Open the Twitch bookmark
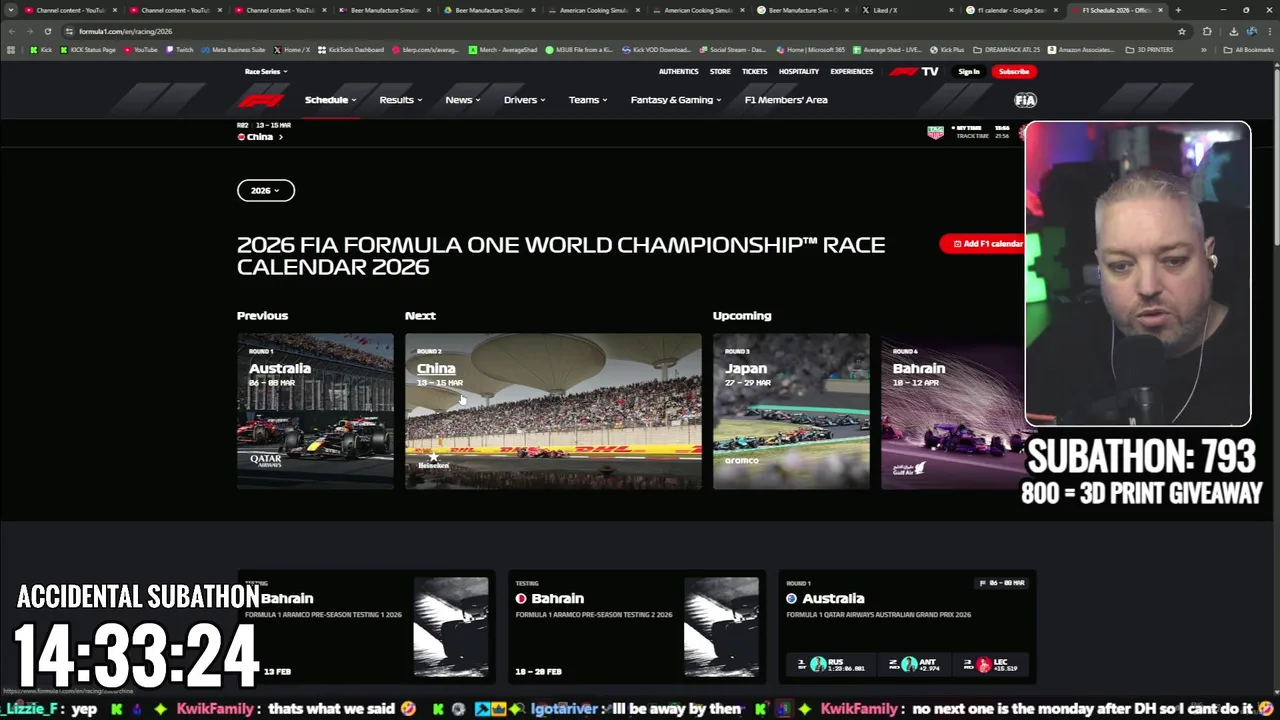This screenshot has height=720, width=1280. [179, 49]
